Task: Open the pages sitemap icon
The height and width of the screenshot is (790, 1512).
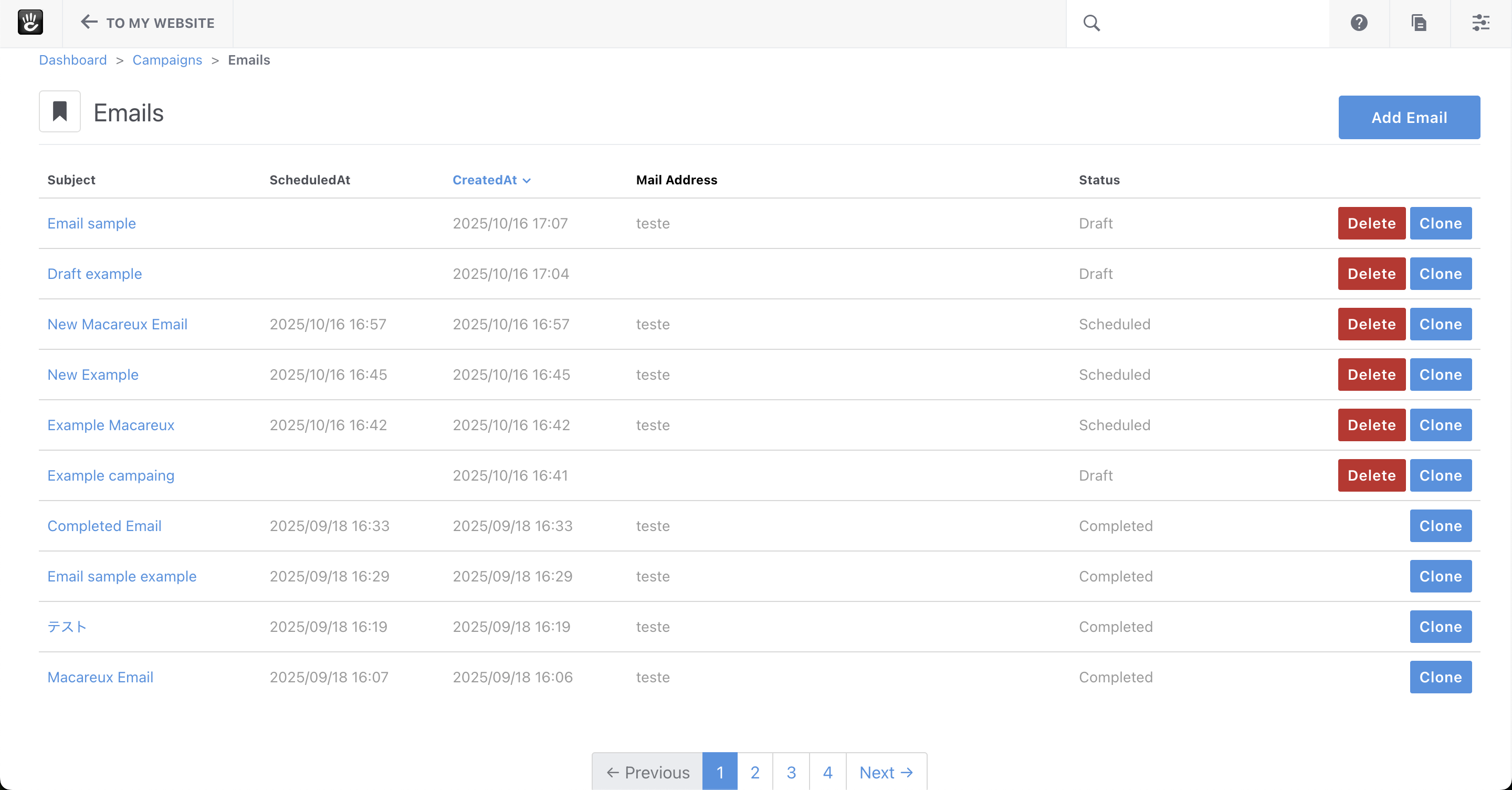Action: point(1419,23)
